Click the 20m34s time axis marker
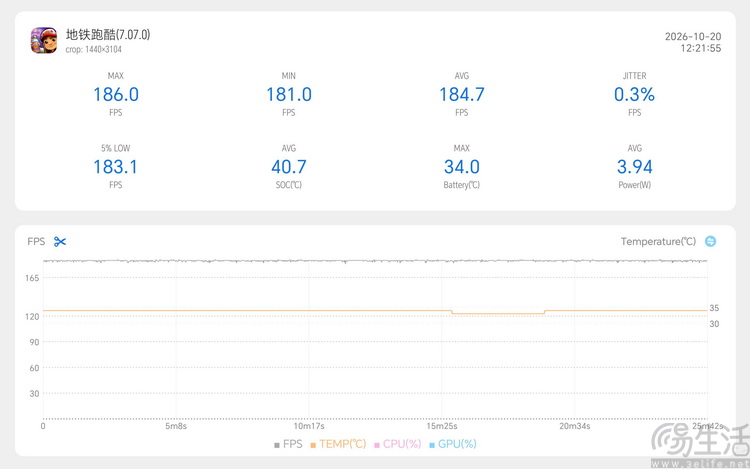The height and width of the screenshot is (469, 750). click(575, 426)
